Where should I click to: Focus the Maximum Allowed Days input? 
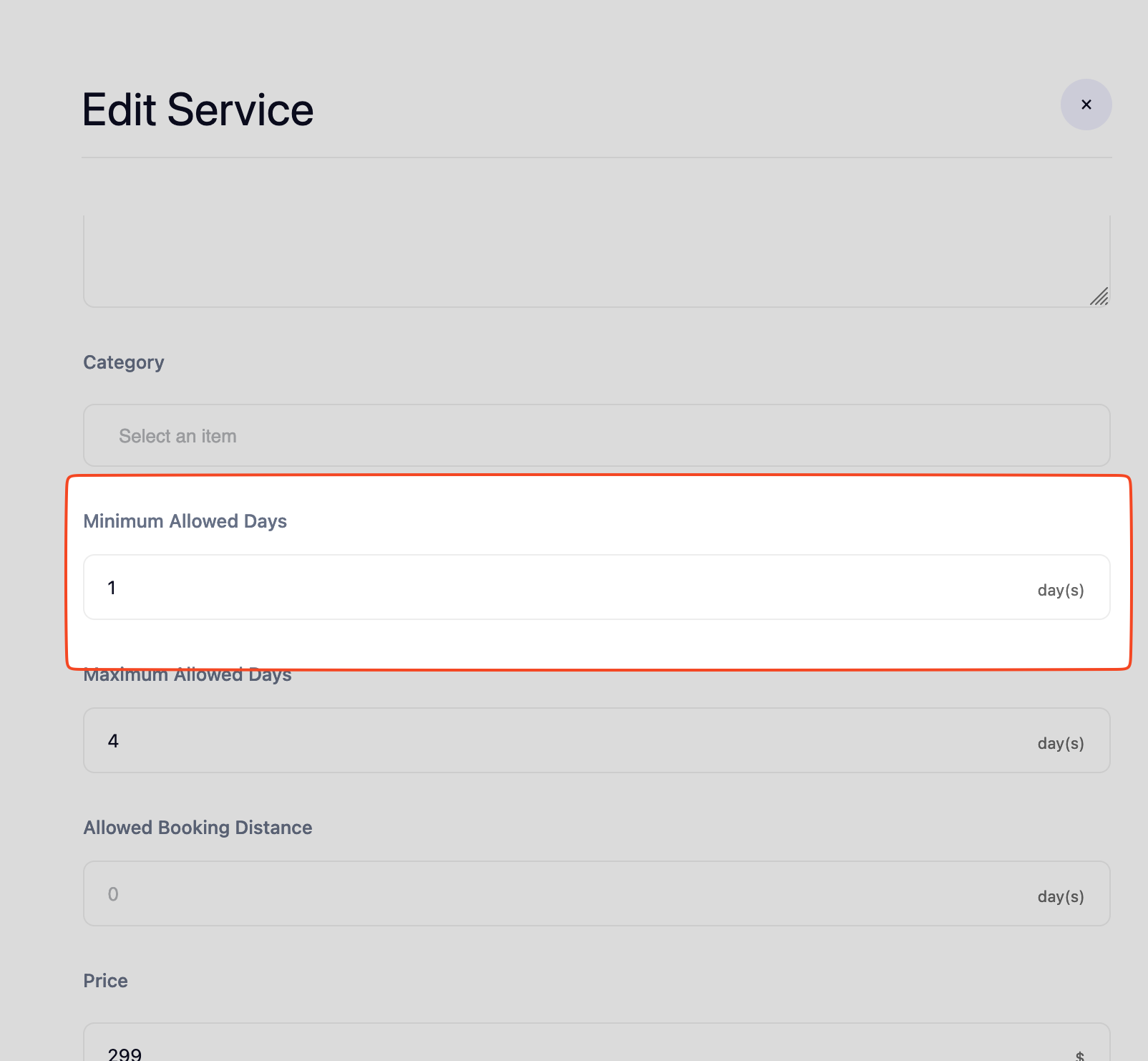tap(558, 740)
